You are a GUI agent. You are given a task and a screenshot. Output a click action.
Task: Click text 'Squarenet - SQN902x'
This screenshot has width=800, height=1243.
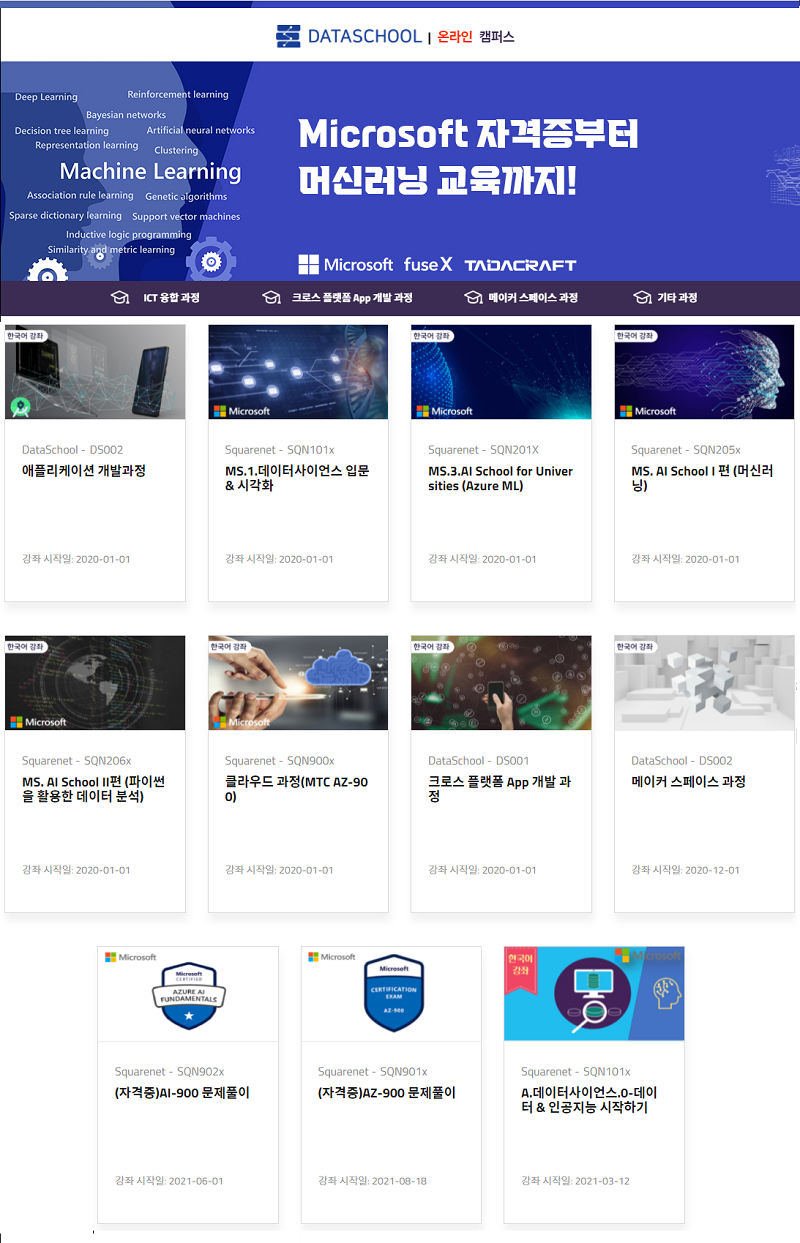tap(169, 1072)
